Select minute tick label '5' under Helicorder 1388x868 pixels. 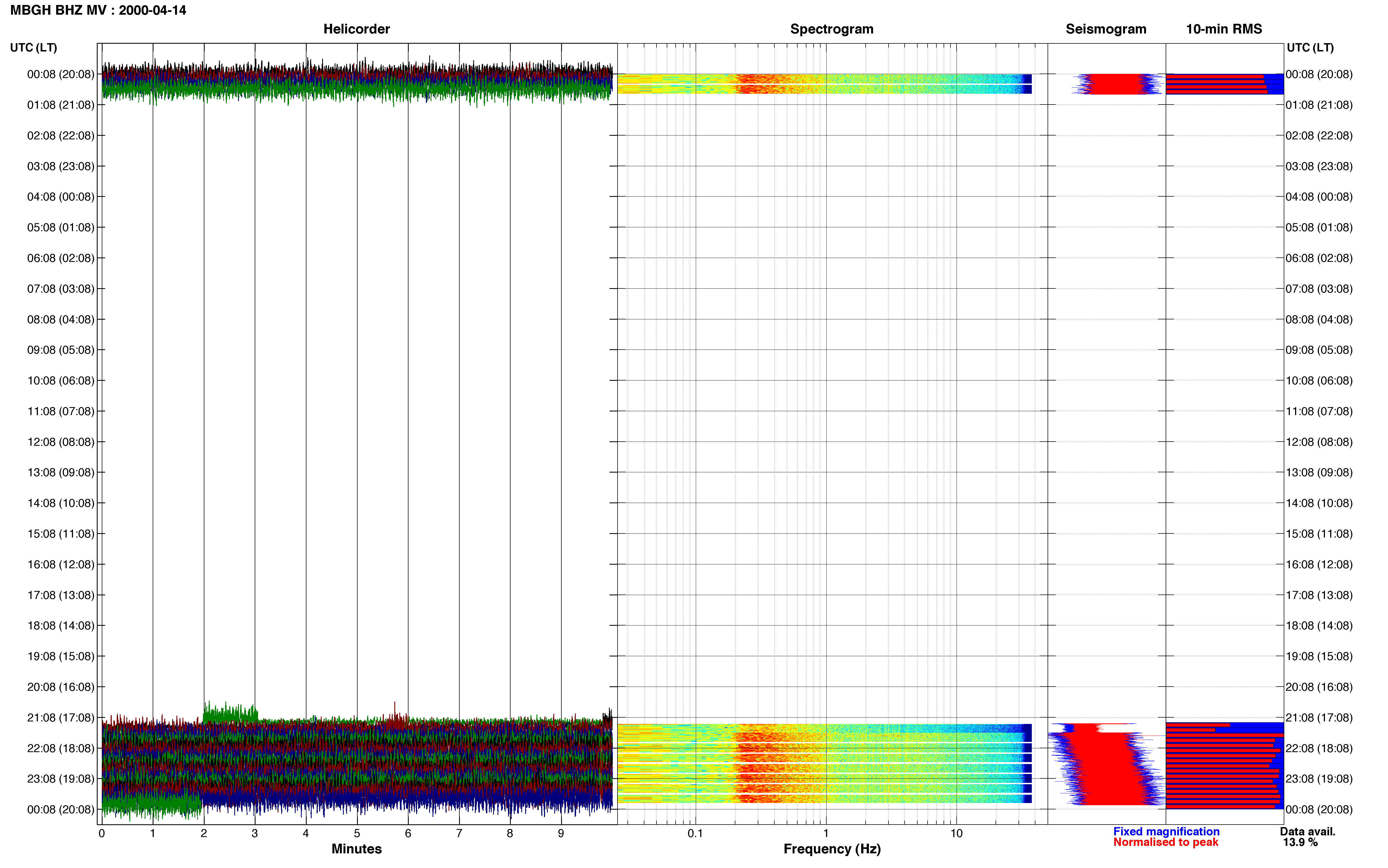pyautogui.click(x=357, y=833)
